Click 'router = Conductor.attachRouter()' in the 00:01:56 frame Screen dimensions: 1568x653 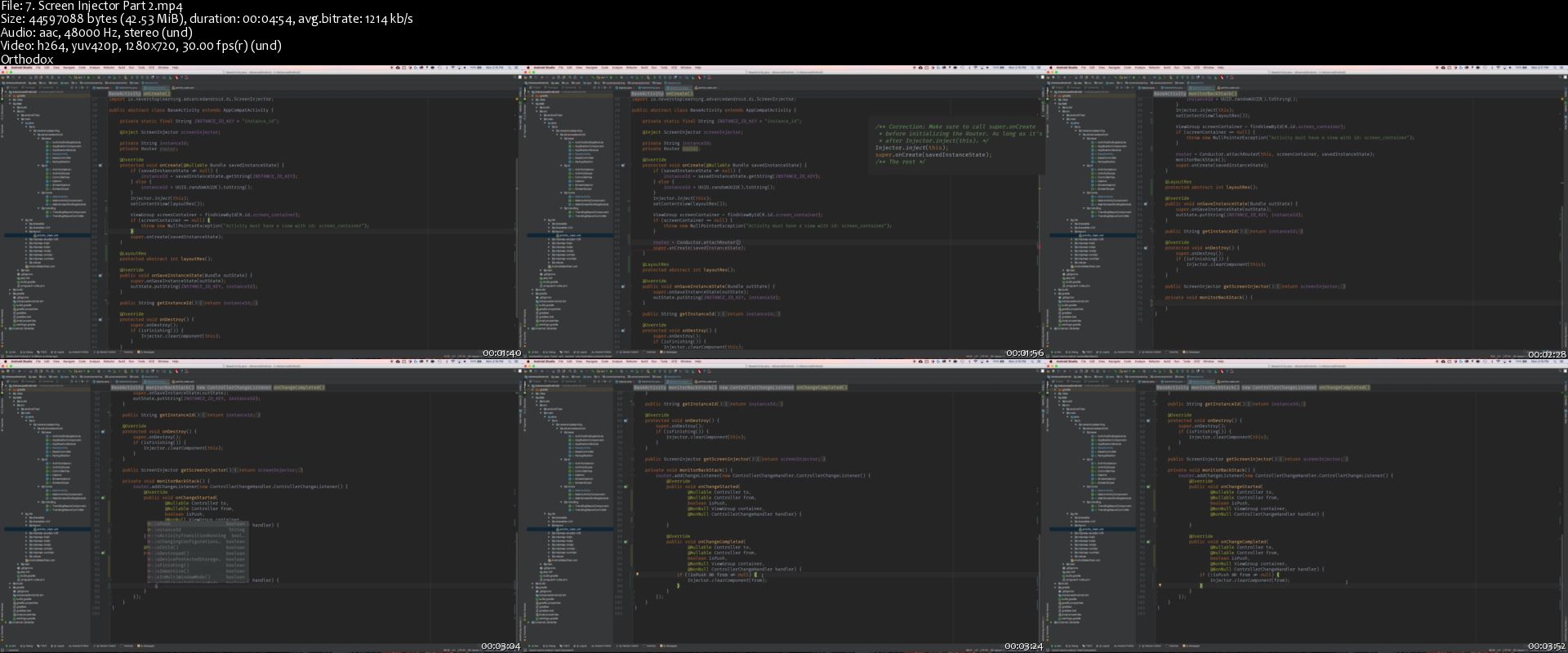[697, 242]
